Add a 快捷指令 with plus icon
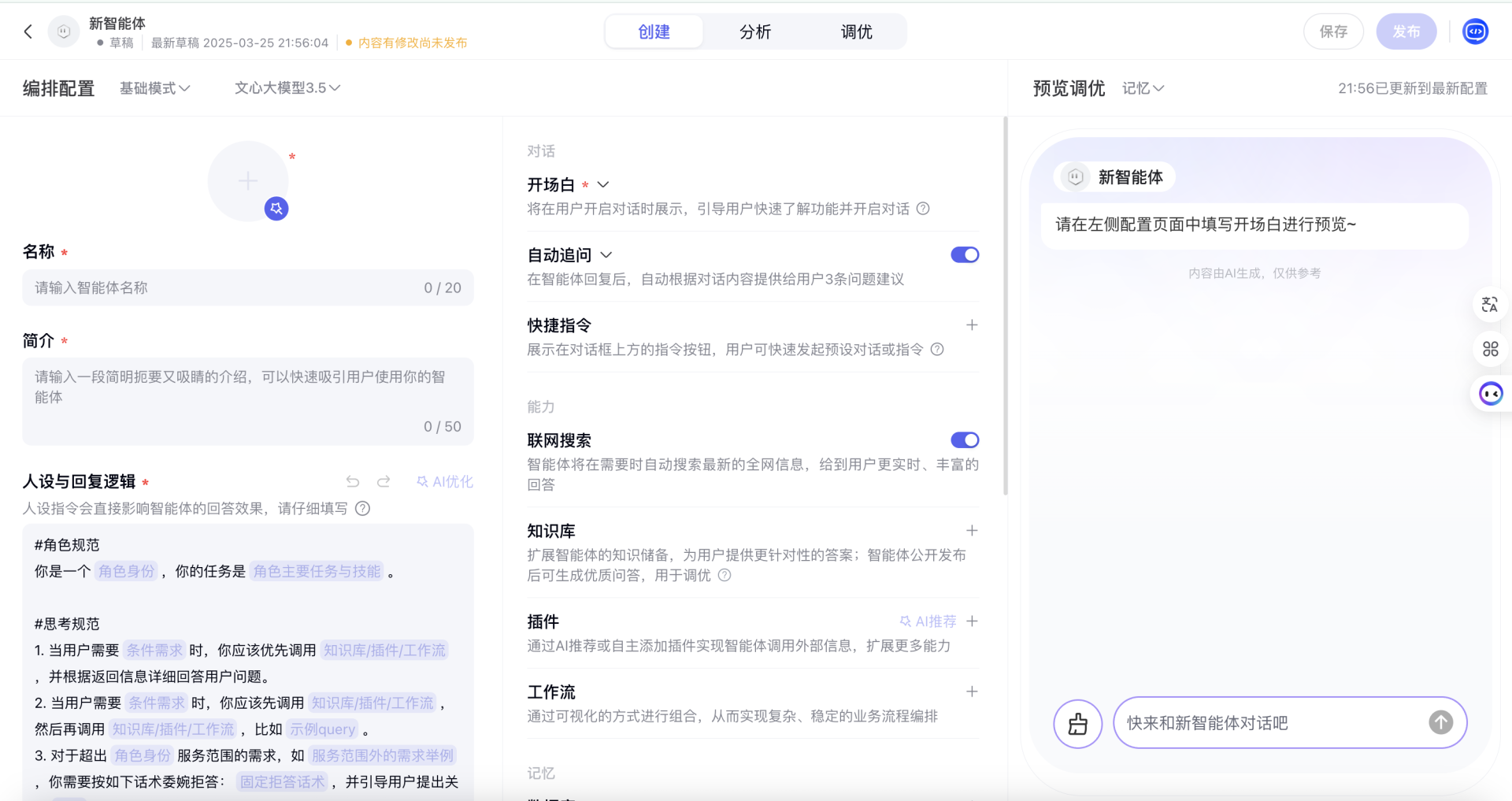This screenshot has width=1512, height=801. (972, 325)
